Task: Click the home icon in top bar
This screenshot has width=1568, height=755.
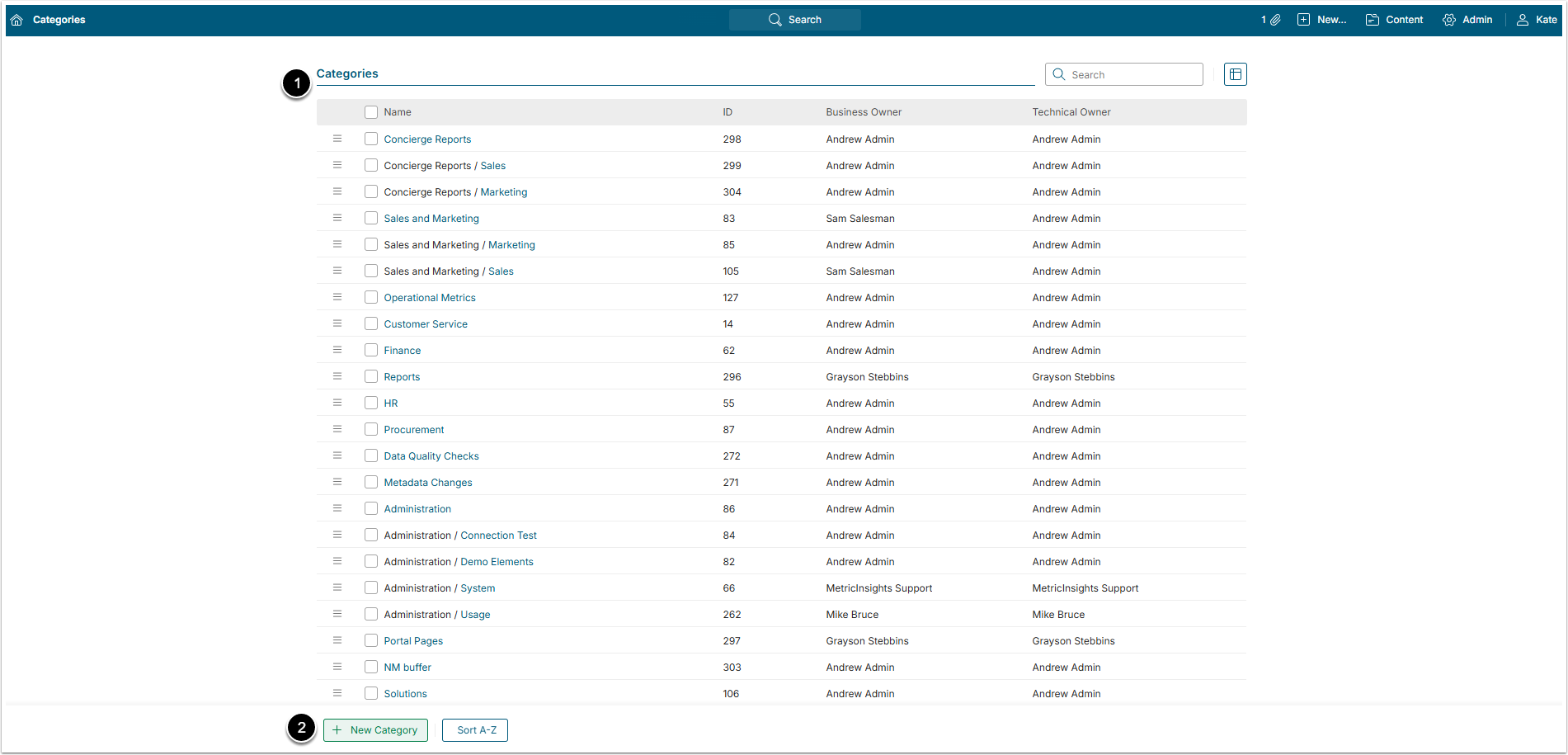Action: [16, 20]
